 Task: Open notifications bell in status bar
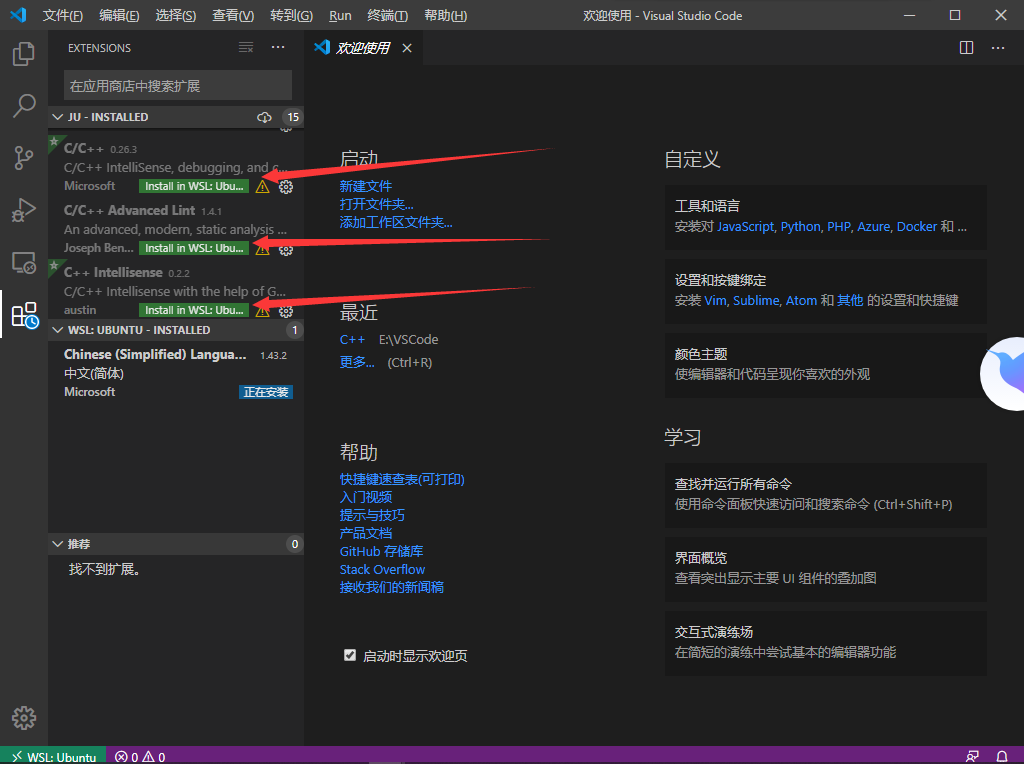click(1002, 756)
